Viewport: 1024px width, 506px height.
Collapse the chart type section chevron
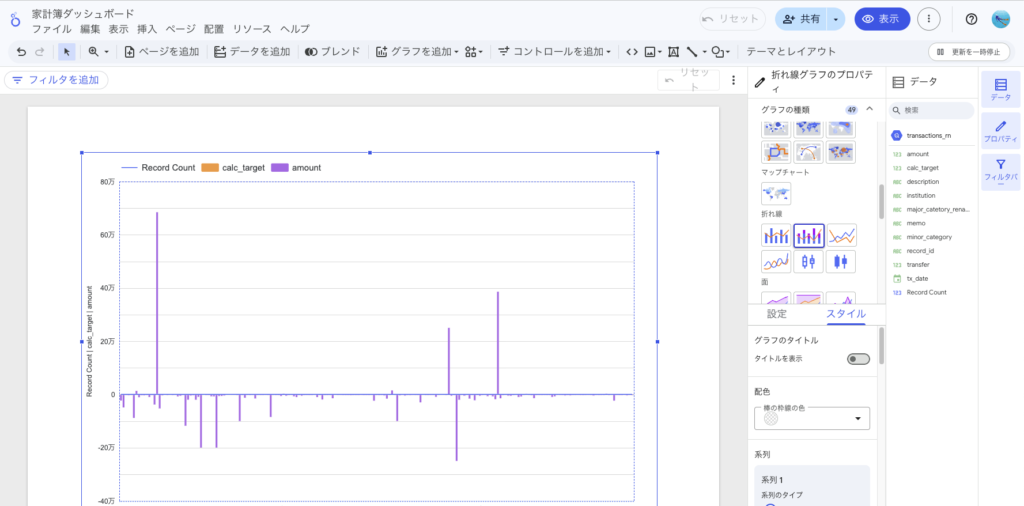pos(869,109)
